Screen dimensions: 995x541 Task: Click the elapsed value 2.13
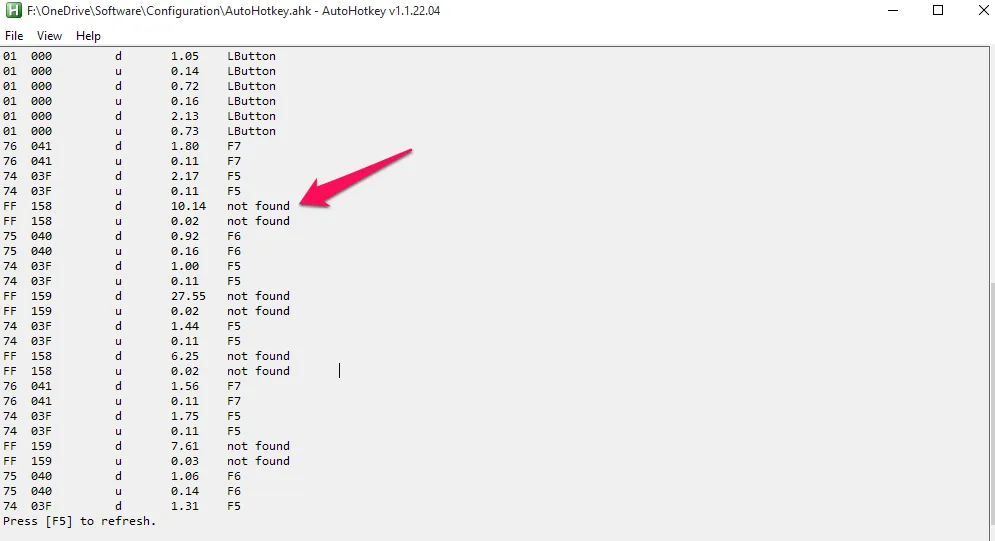[x=185, y=116]
